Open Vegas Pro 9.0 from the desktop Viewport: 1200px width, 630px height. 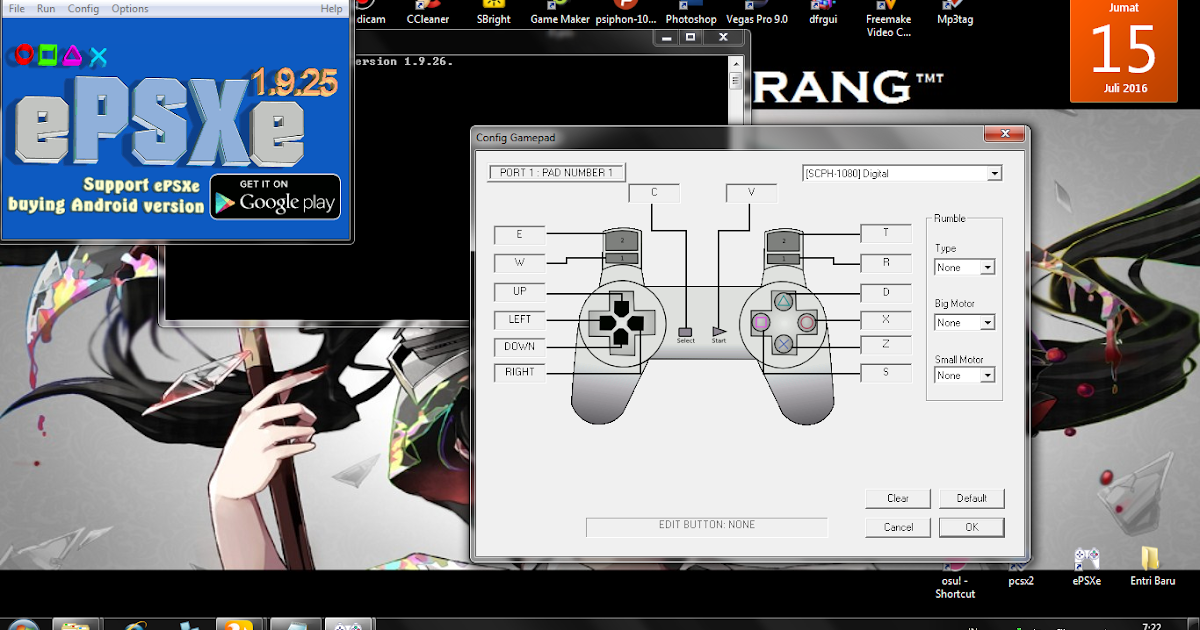click(x=758, y=13)
